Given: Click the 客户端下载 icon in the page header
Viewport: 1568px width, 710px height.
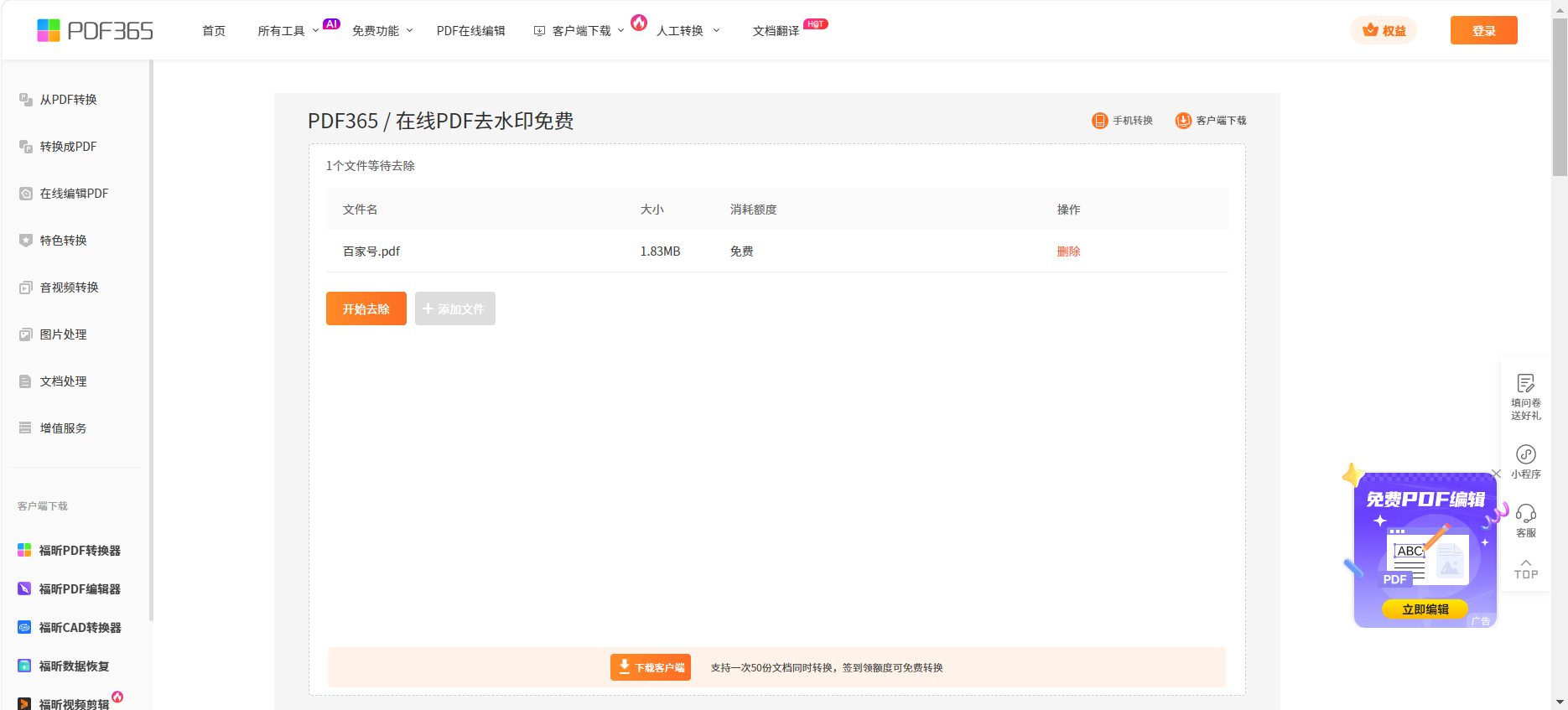Looking at the screenshot, I should pos(1183,121).
